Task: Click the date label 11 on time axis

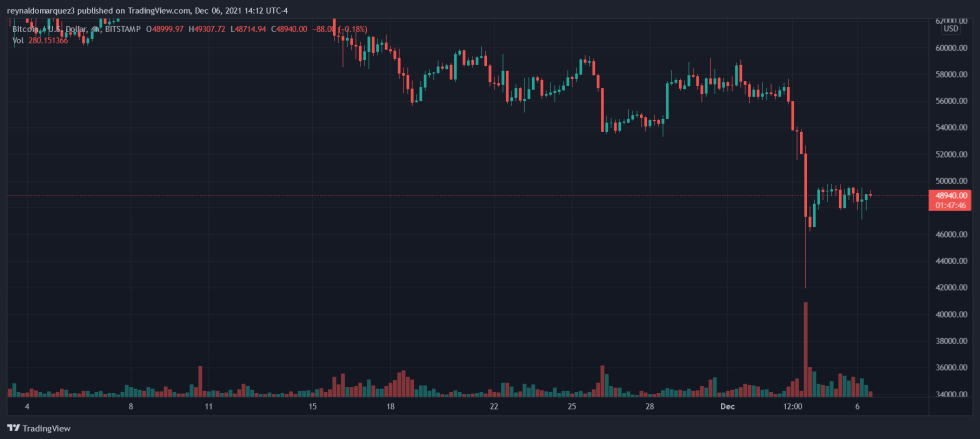Action: point(209,407)
